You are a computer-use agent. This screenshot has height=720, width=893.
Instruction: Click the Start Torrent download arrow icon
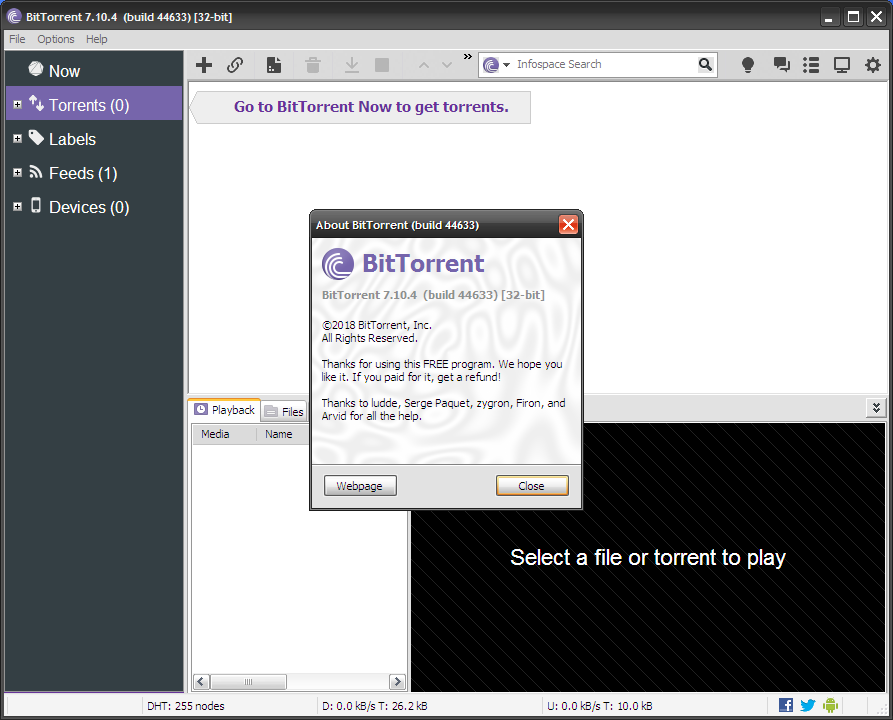(x=351, y=65)
